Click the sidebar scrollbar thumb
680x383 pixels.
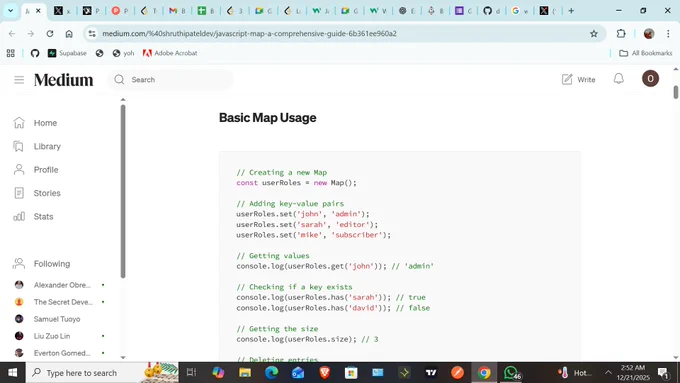pyautogui.click(x=123, y=191)
